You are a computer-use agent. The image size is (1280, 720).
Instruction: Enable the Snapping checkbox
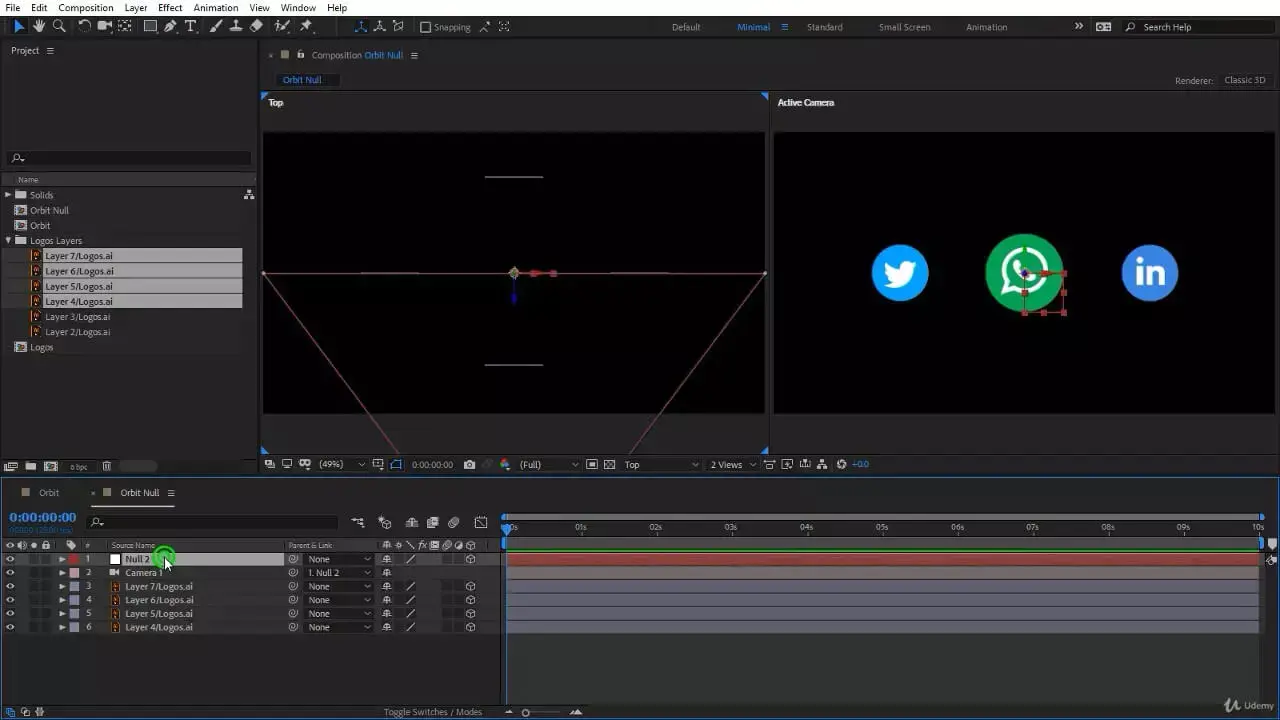[x=426, y=27]
